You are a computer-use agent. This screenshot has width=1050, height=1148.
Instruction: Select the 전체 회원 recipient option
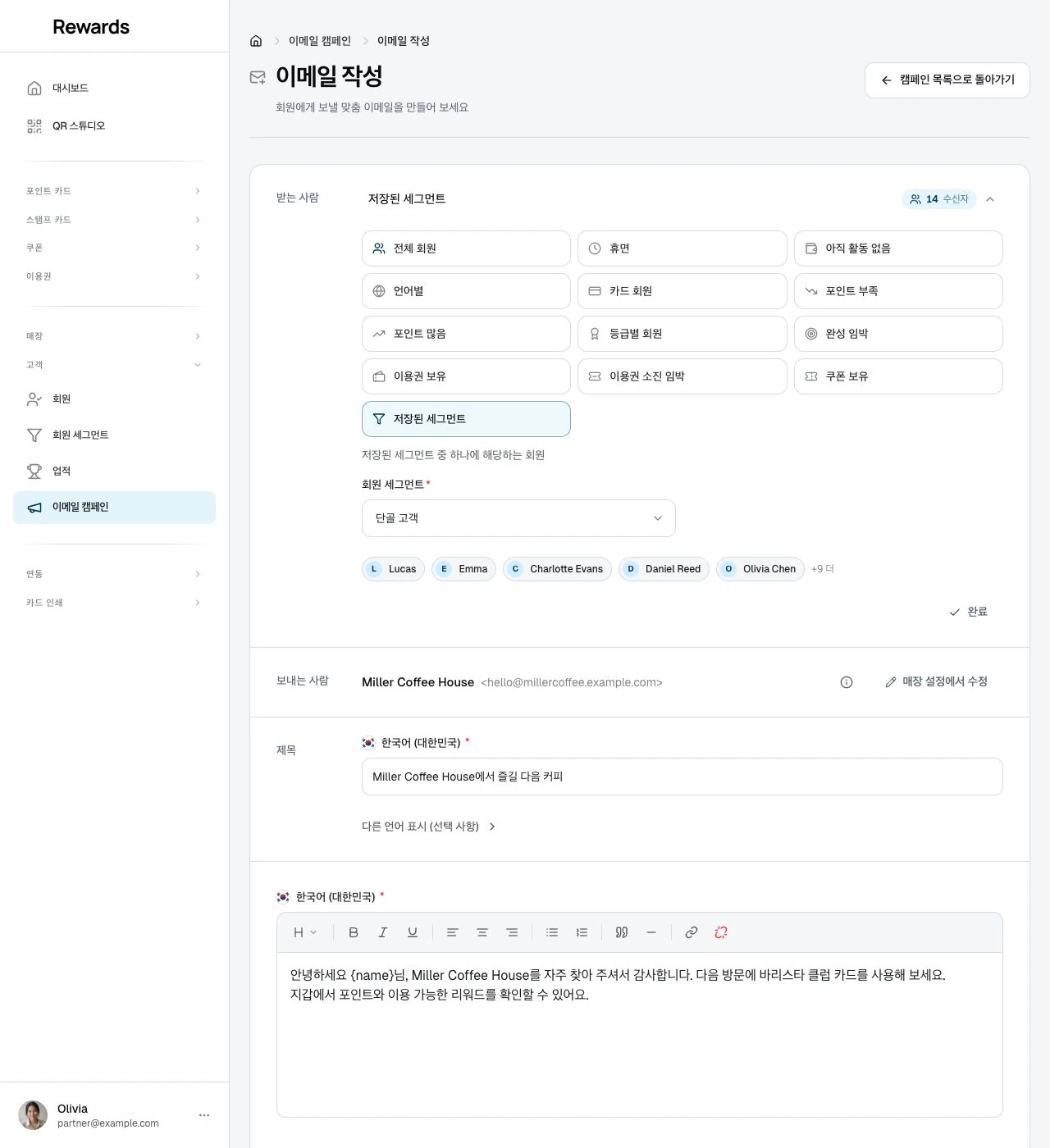tap(466, 248)
